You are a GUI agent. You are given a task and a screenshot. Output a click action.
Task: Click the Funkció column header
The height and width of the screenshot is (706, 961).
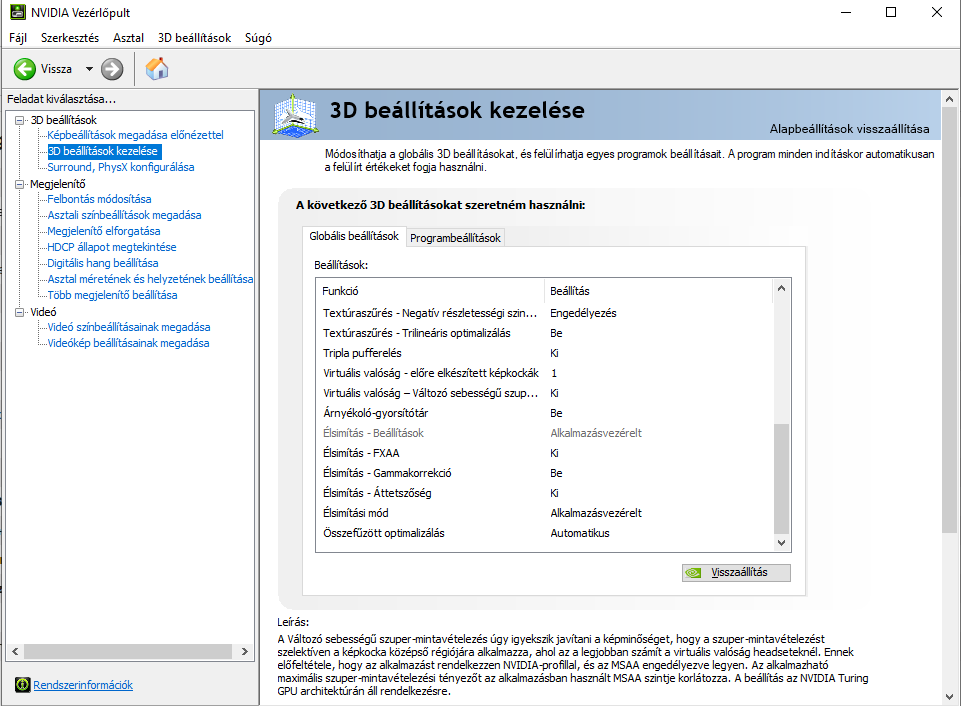pos(430,291)
